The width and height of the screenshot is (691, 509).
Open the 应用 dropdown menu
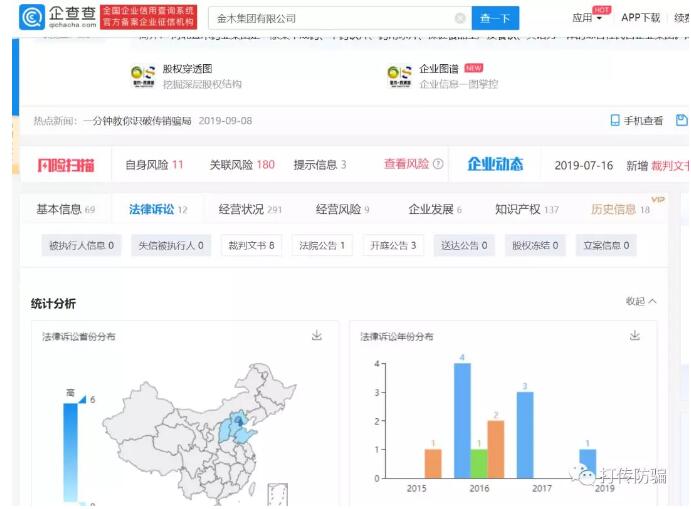click(x=587, y=18)
